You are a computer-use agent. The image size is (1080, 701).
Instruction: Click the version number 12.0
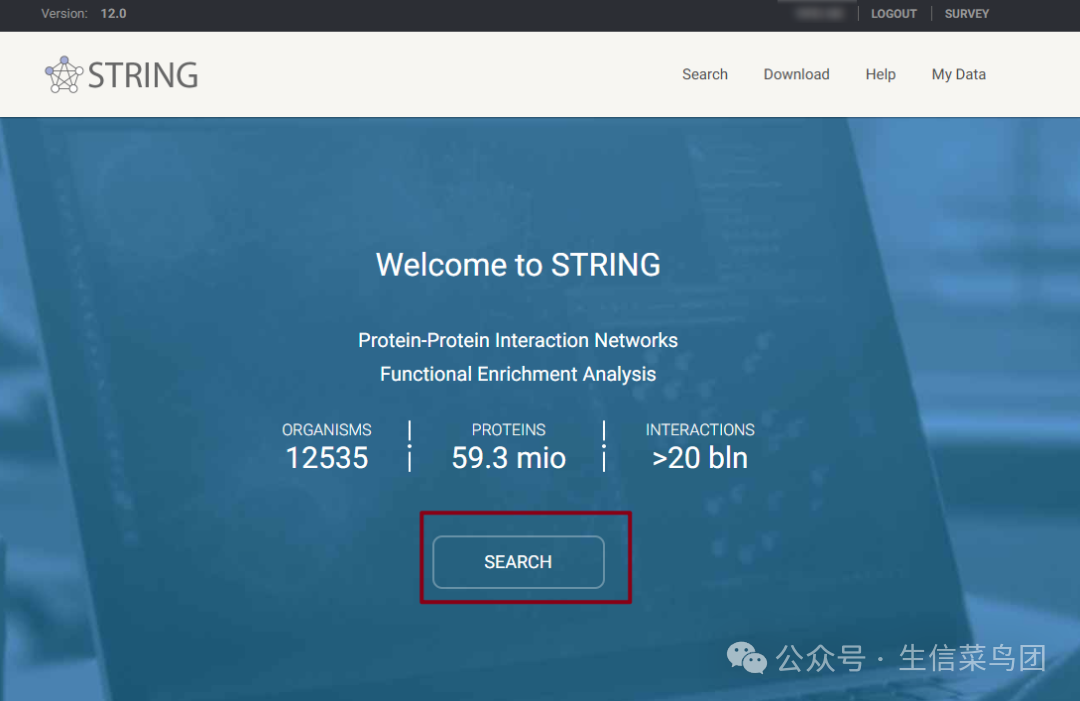(113, 14)
